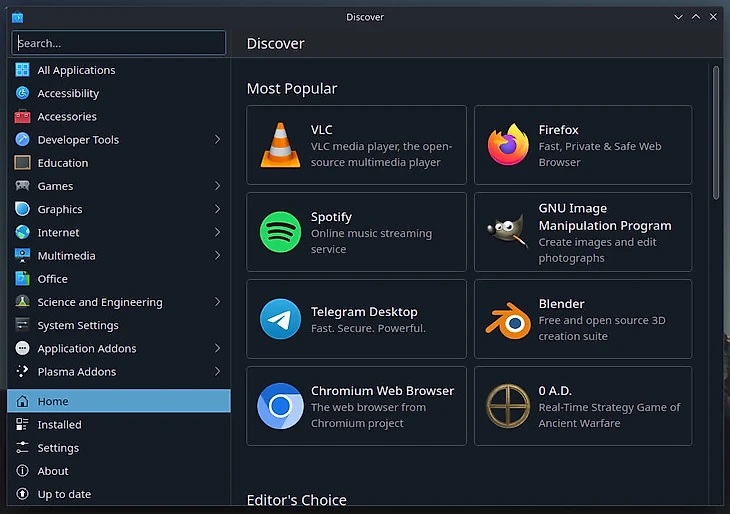This screenshot has width=730, height=514.
Task: Click the vertical scrollbar in app list
Action: tap(716, 130)
